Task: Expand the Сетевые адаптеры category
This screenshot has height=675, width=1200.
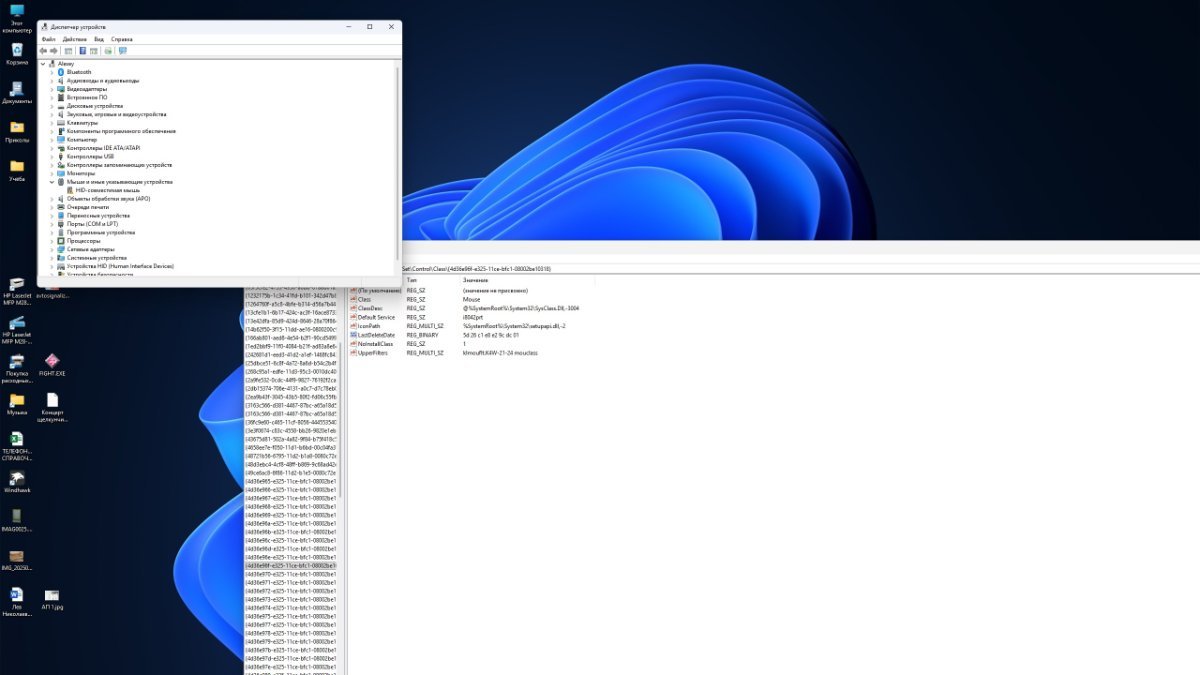Action: click(52, 249)
